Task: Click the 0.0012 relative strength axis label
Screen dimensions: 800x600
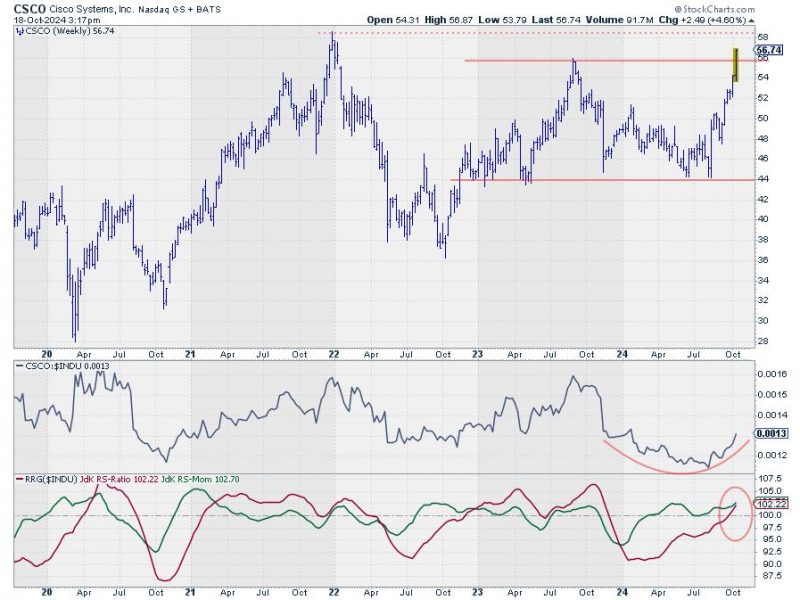Action: (x=771, y=455)
